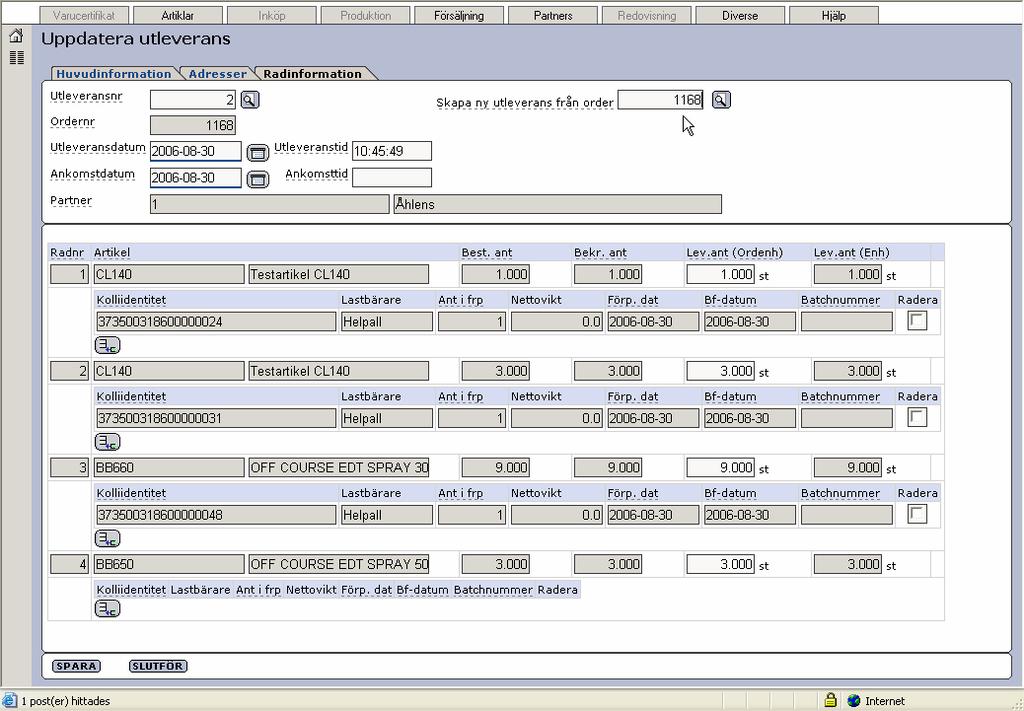Click the SPARA button
This screenshot has height=711, width=1024.
(x=76, y=666)
